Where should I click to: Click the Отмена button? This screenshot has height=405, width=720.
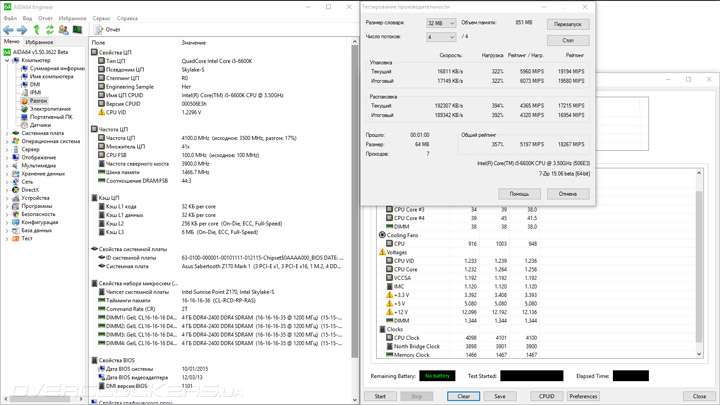coord(568,194)
